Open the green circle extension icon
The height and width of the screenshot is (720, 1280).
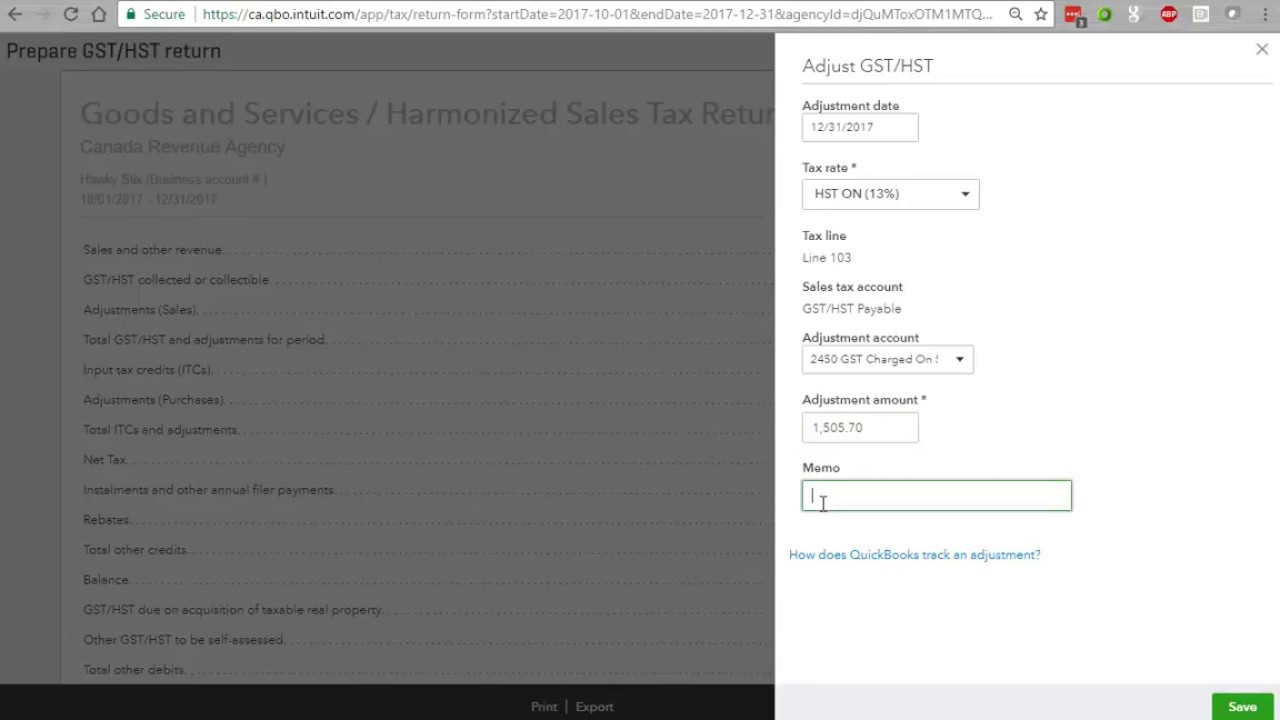pyautogui.click(x=1104, y=14)
